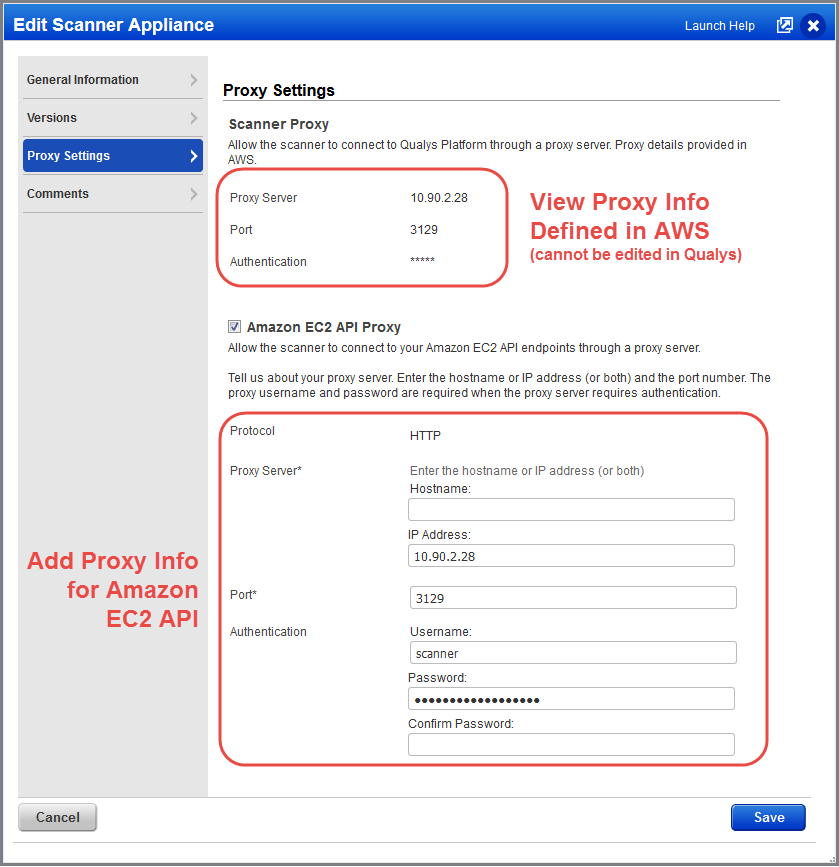Click the chevron beside General Information
This screenshot has height=867, width=839.
pos(195,79)
